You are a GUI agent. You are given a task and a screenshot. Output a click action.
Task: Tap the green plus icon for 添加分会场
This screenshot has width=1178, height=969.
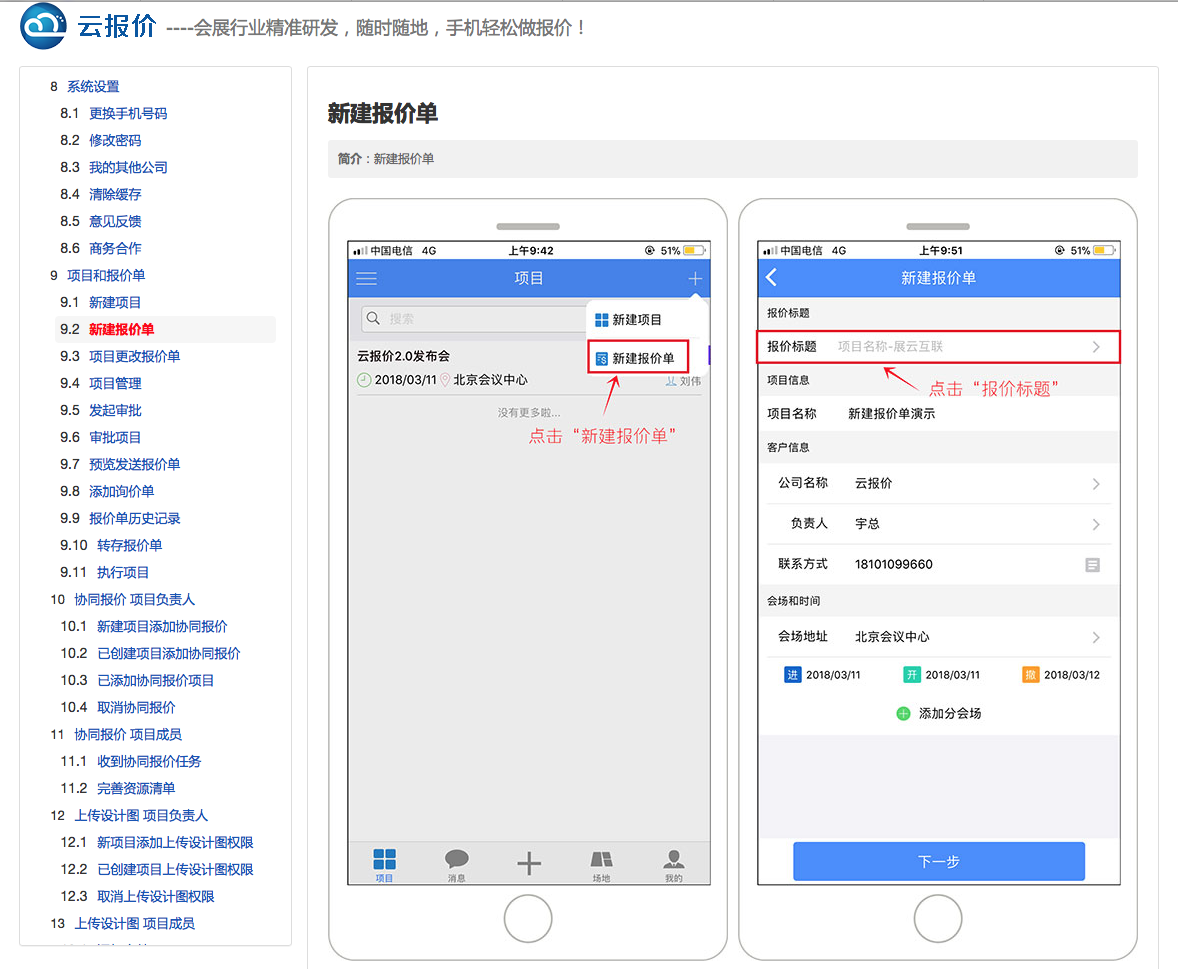pyautogui.click(x=903, y=714)
